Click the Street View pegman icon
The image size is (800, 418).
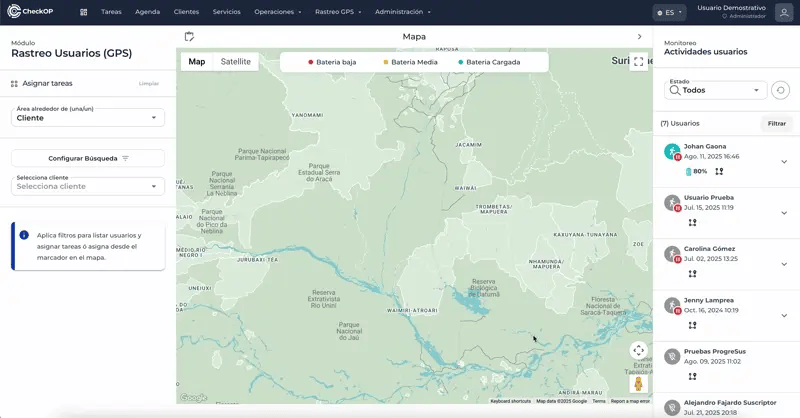638,384
